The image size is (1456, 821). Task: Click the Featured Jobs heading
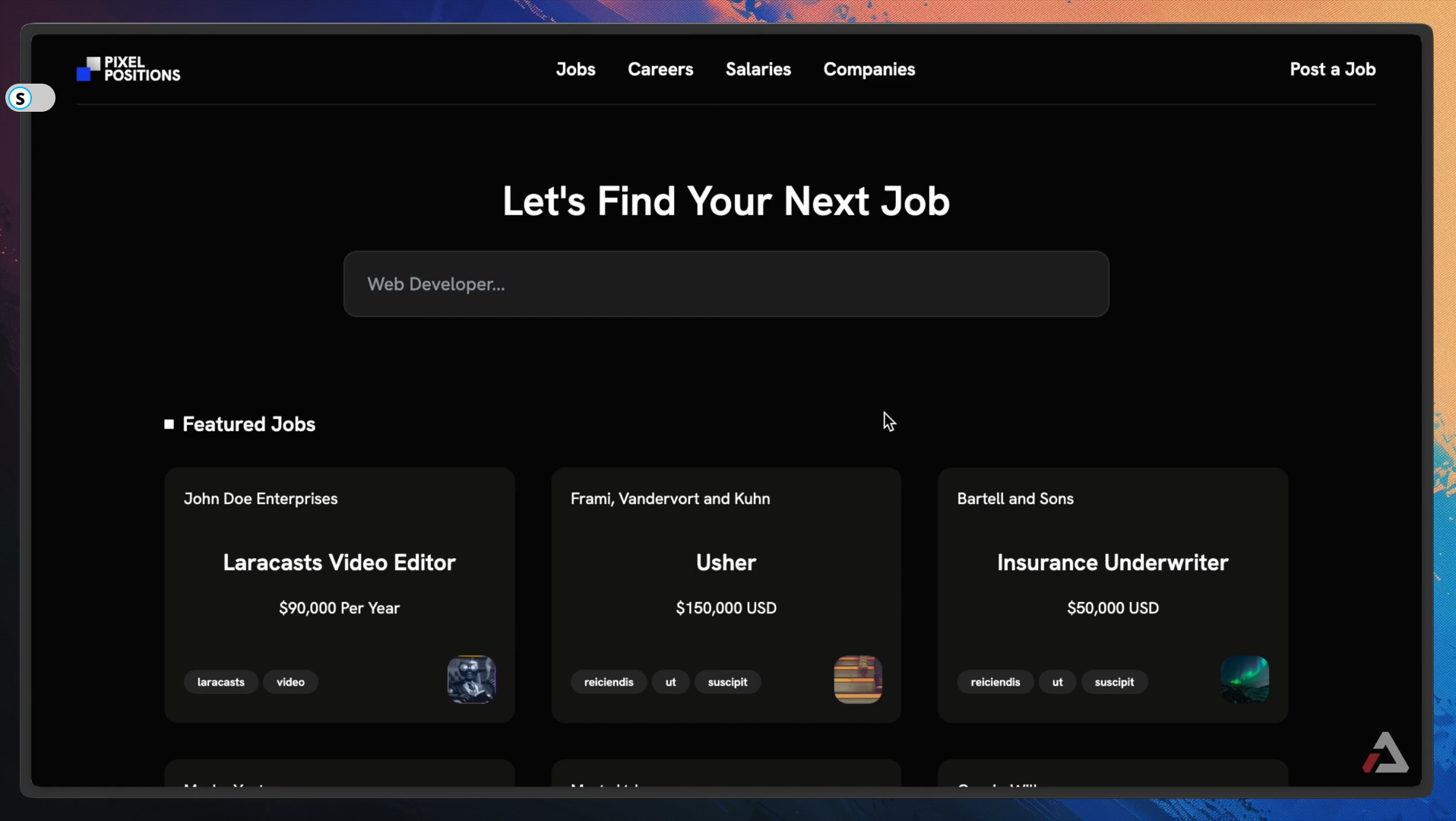click(x=248, y=424)
